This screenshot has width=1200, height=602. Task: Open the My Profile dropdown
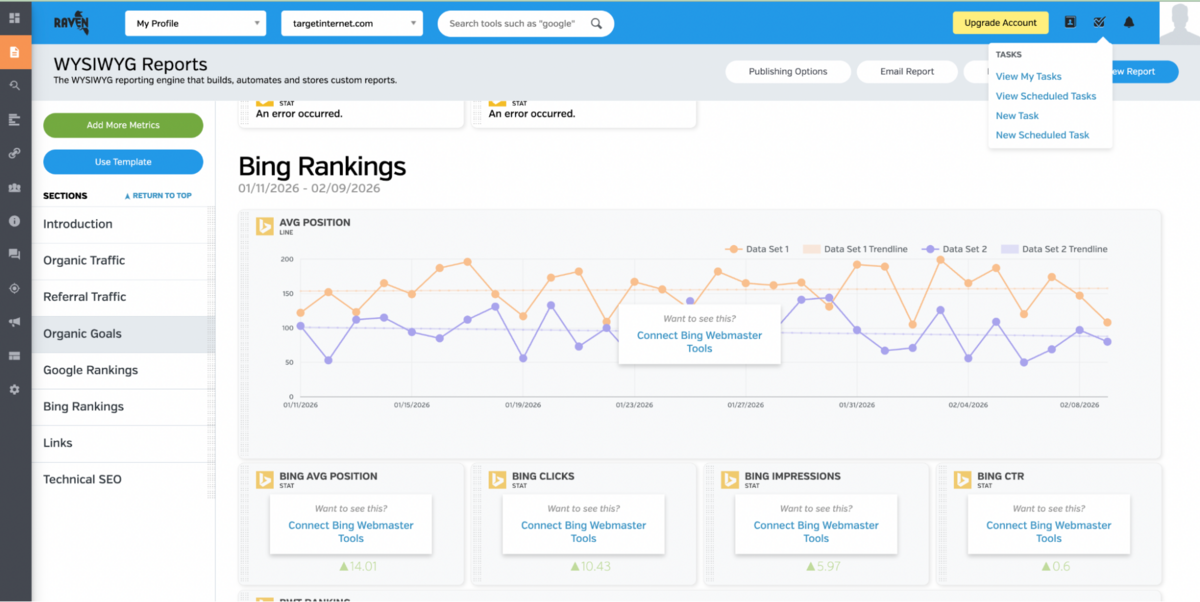196,23
